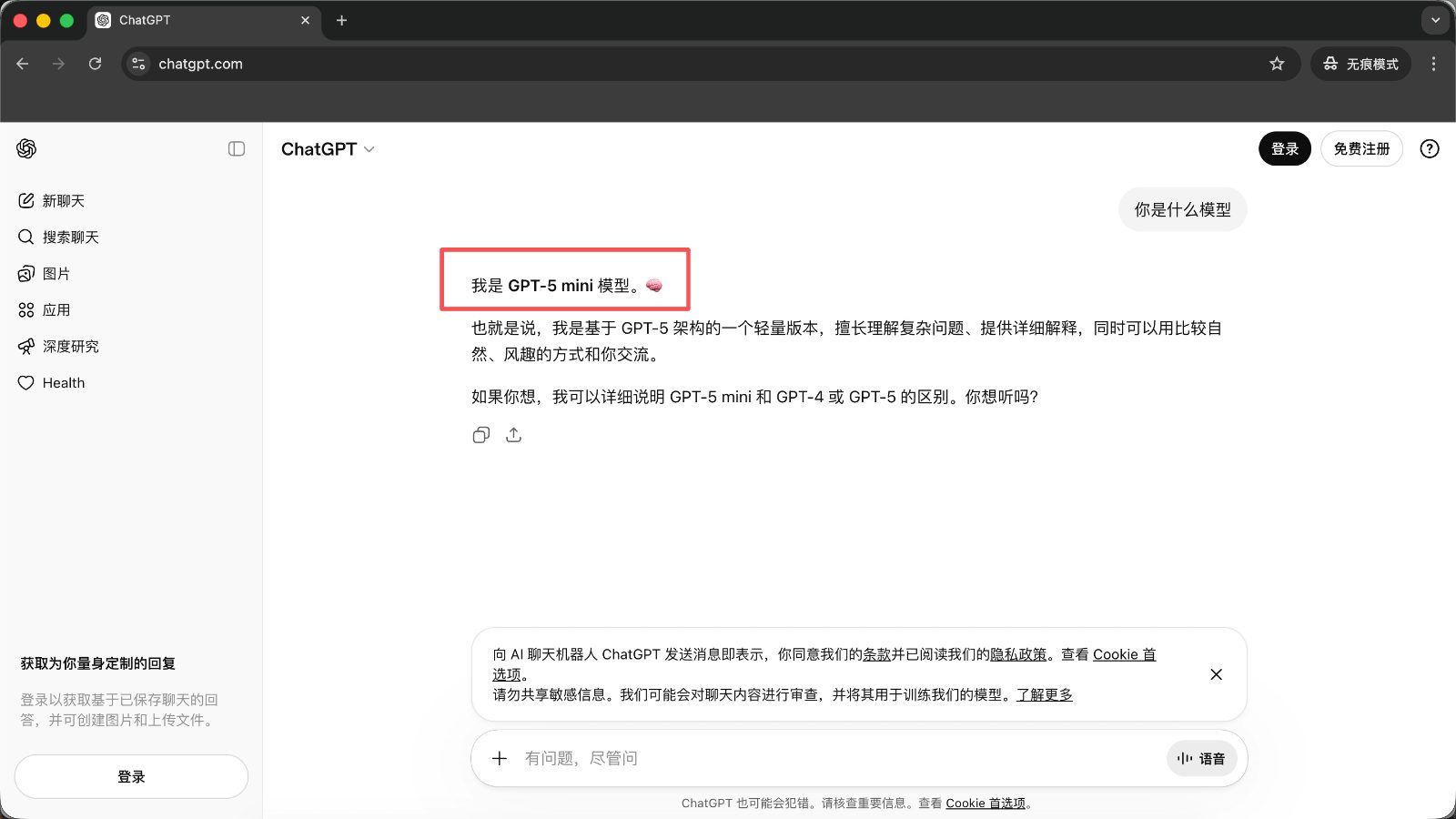Close the ChatGPT browser tab
The image size is (1456, 819).
click(x=305, y=20)
